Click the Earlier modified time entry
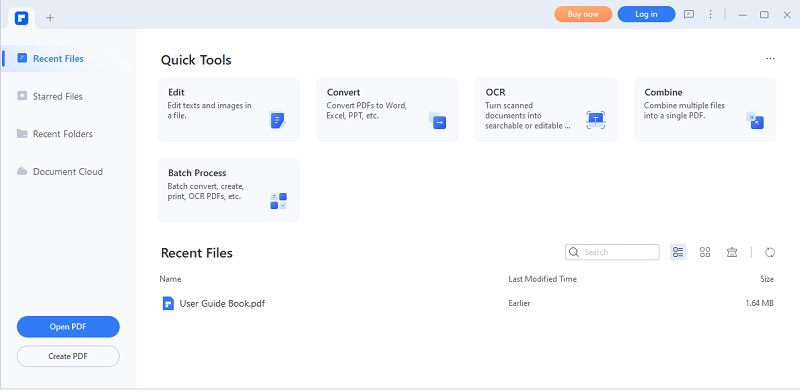800x392 pixels. click(519, 303)
